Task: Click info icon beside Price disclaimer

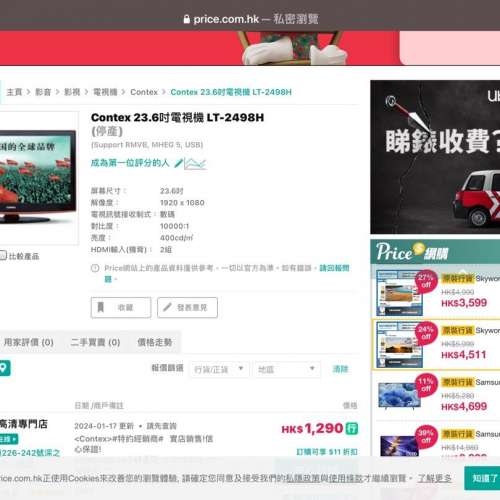Action: click(95, 268)
